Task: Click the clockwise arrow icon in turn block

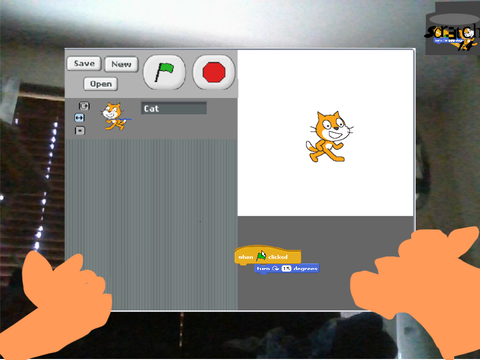Action: pyautogui.click(x=275, y=268)
